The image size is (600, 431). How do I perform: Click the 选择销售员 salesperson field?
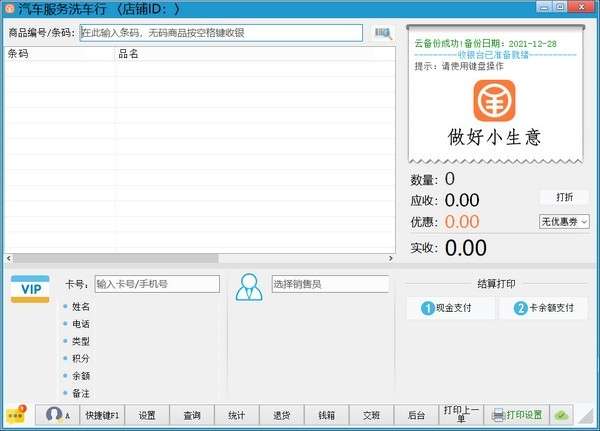click(x=330, y=284)
